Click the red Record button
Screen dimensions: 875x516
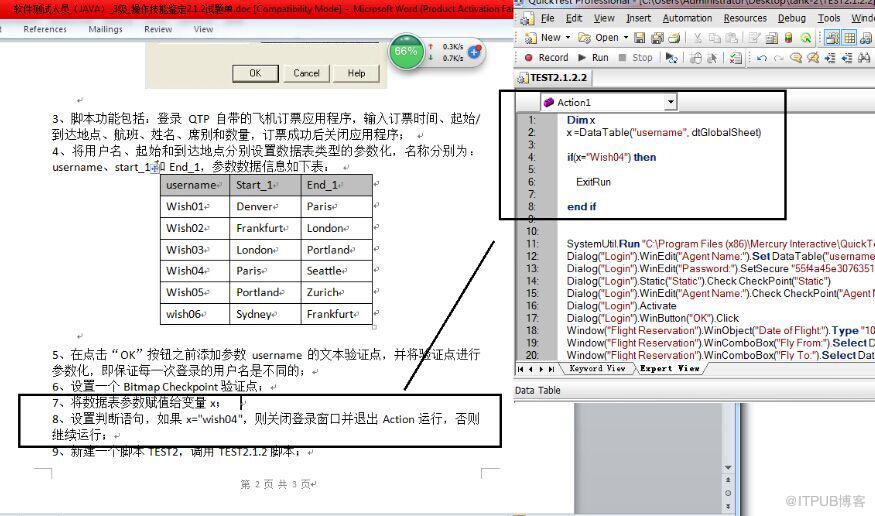point(546,57)
